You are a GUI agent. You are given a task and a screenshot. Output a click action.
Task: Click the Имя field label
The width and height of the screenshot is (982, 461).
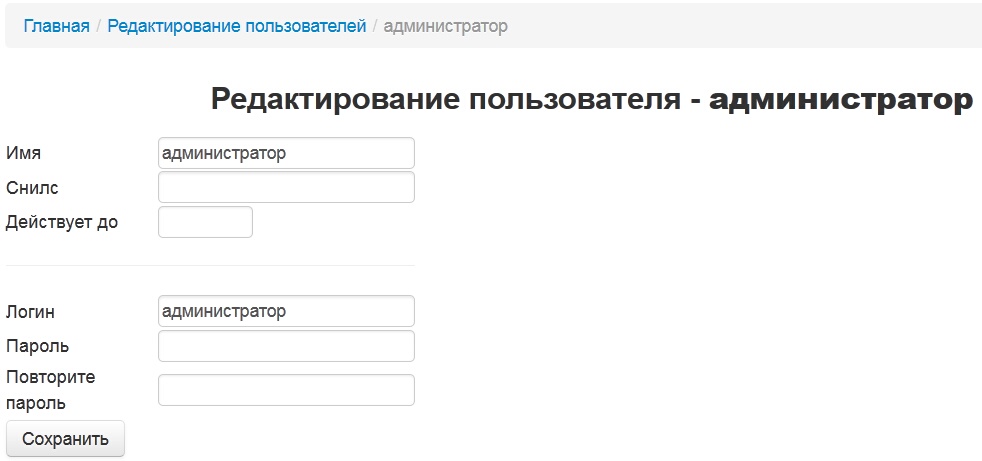(24, 153)
